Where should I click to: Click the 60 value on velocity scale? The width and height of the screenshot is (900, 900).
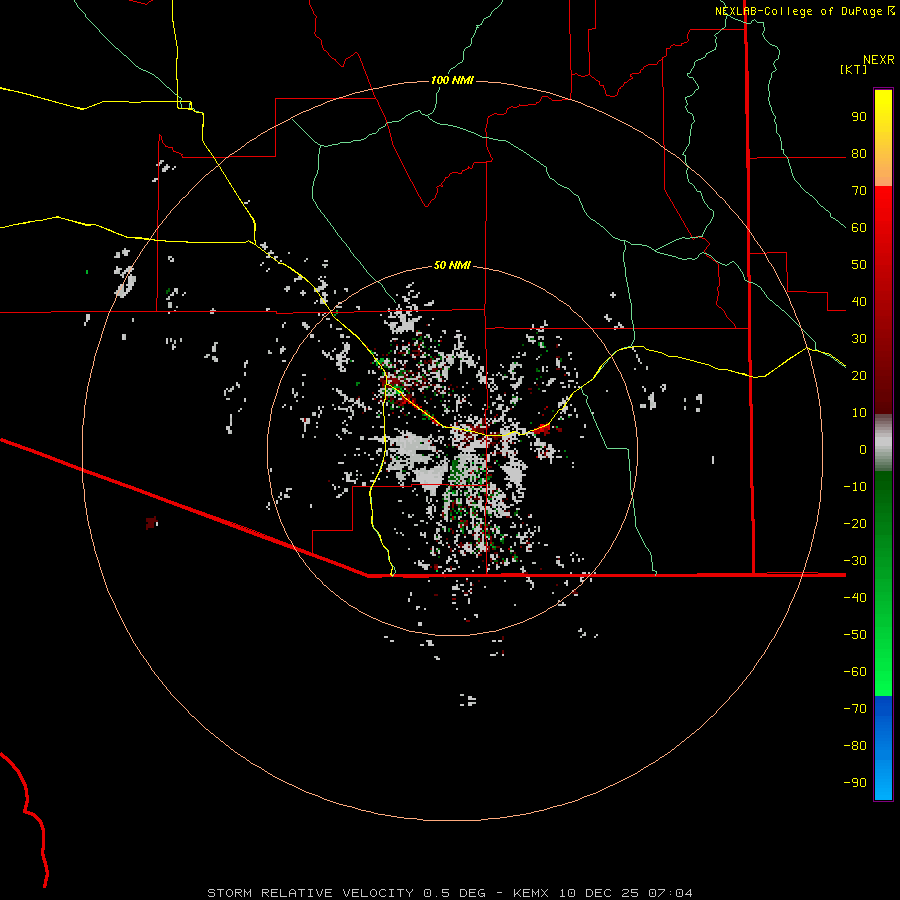tap(859, 228)
